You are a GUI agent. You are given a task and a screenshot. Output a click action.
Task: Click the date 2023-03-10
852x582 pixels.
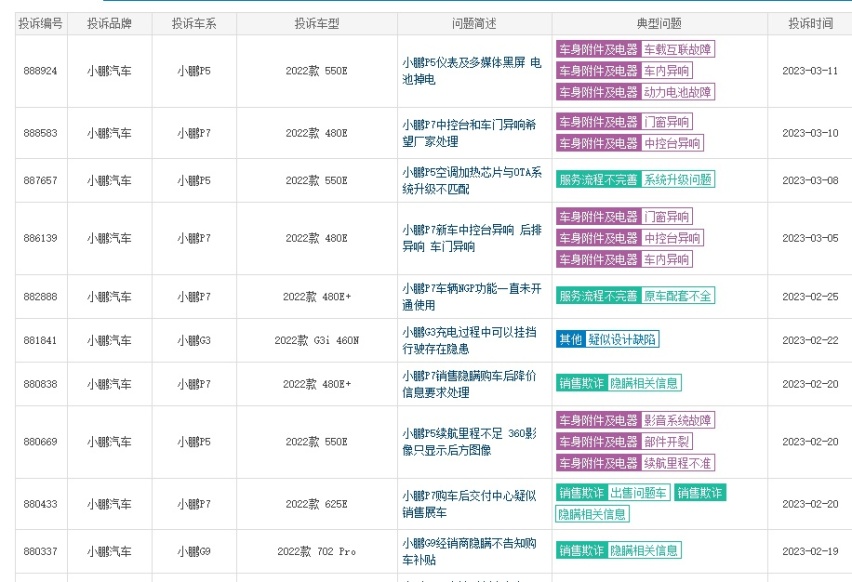(x=810, y=133)
